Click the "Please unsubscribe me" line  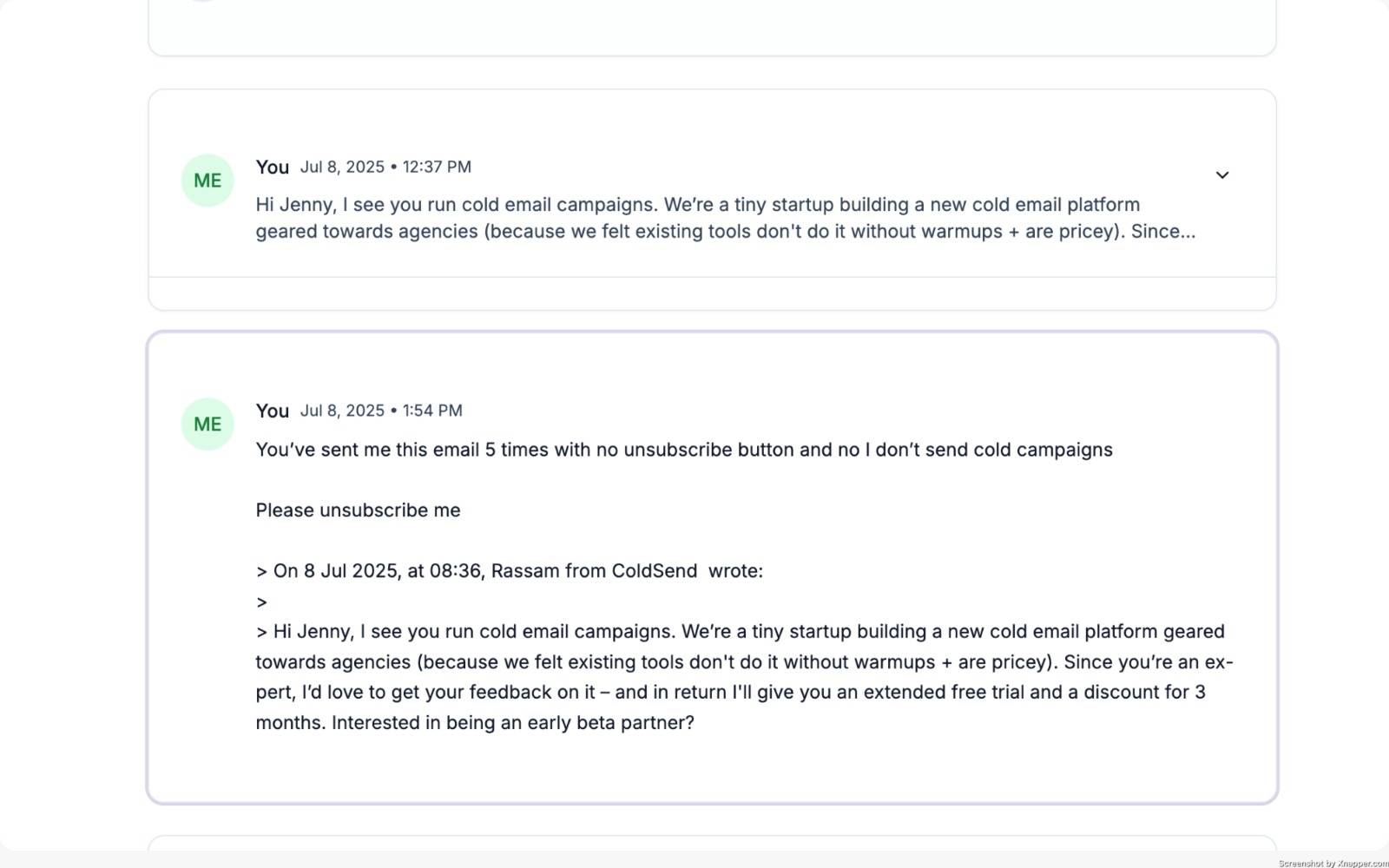[358, 510]
